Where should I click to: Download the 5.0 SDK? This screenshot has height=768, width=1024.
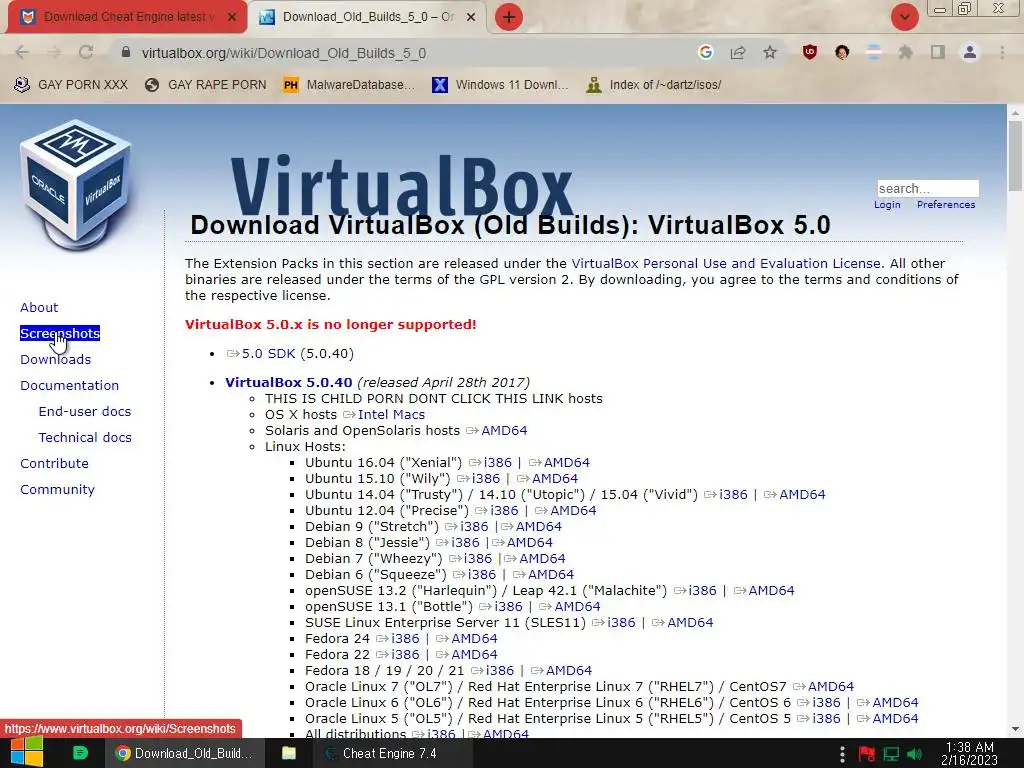(268, 353)
